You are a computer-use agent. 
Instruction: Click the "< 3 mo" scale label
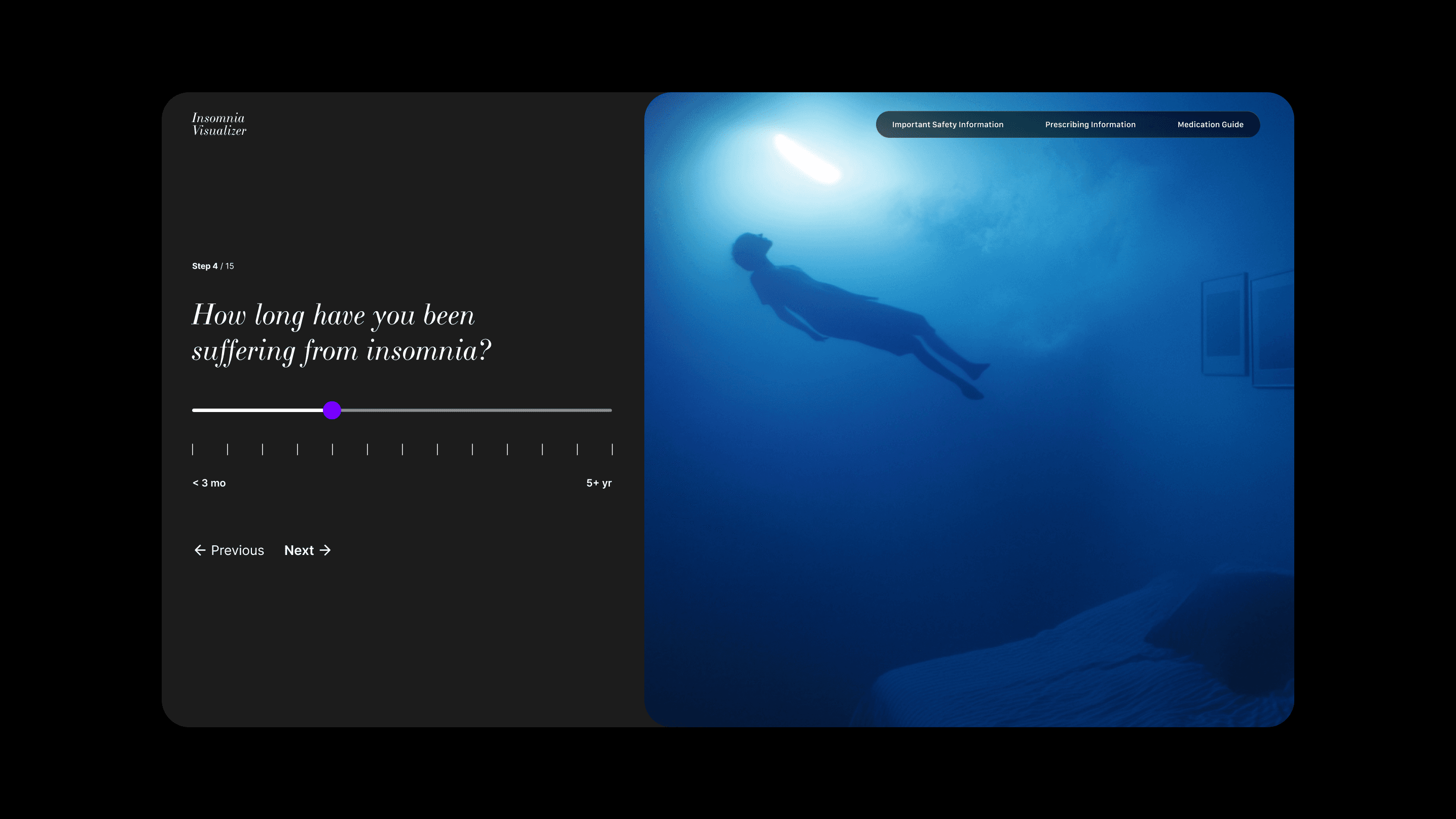point(209,482)
